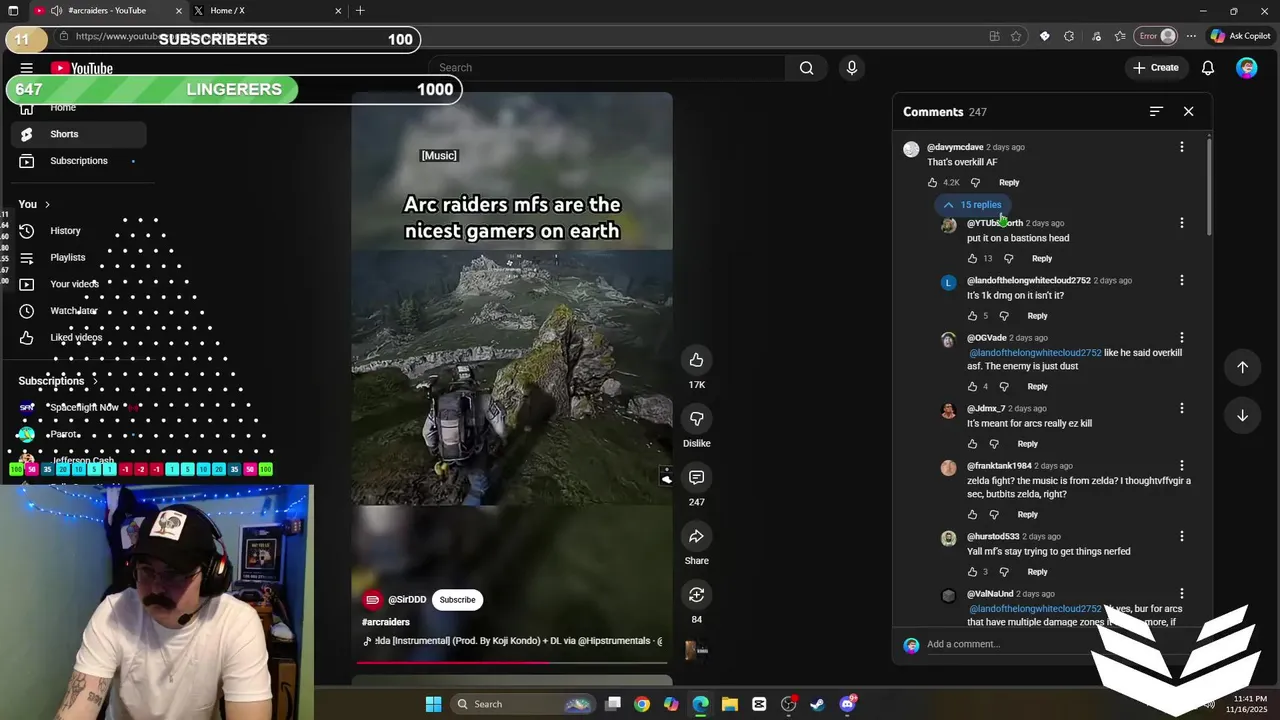
Task: Open a new browser tab
Action: click(360, 11)
